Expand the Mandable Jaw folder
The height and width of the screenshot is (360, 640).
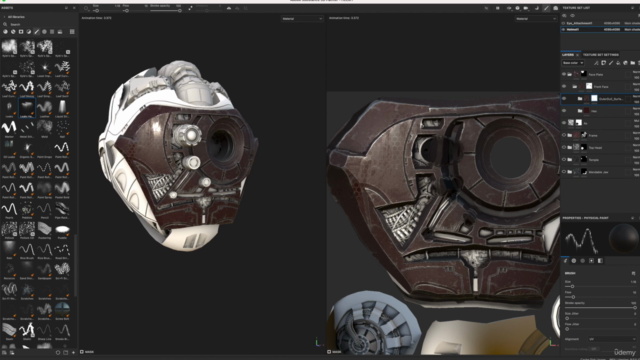click(570, 172)
